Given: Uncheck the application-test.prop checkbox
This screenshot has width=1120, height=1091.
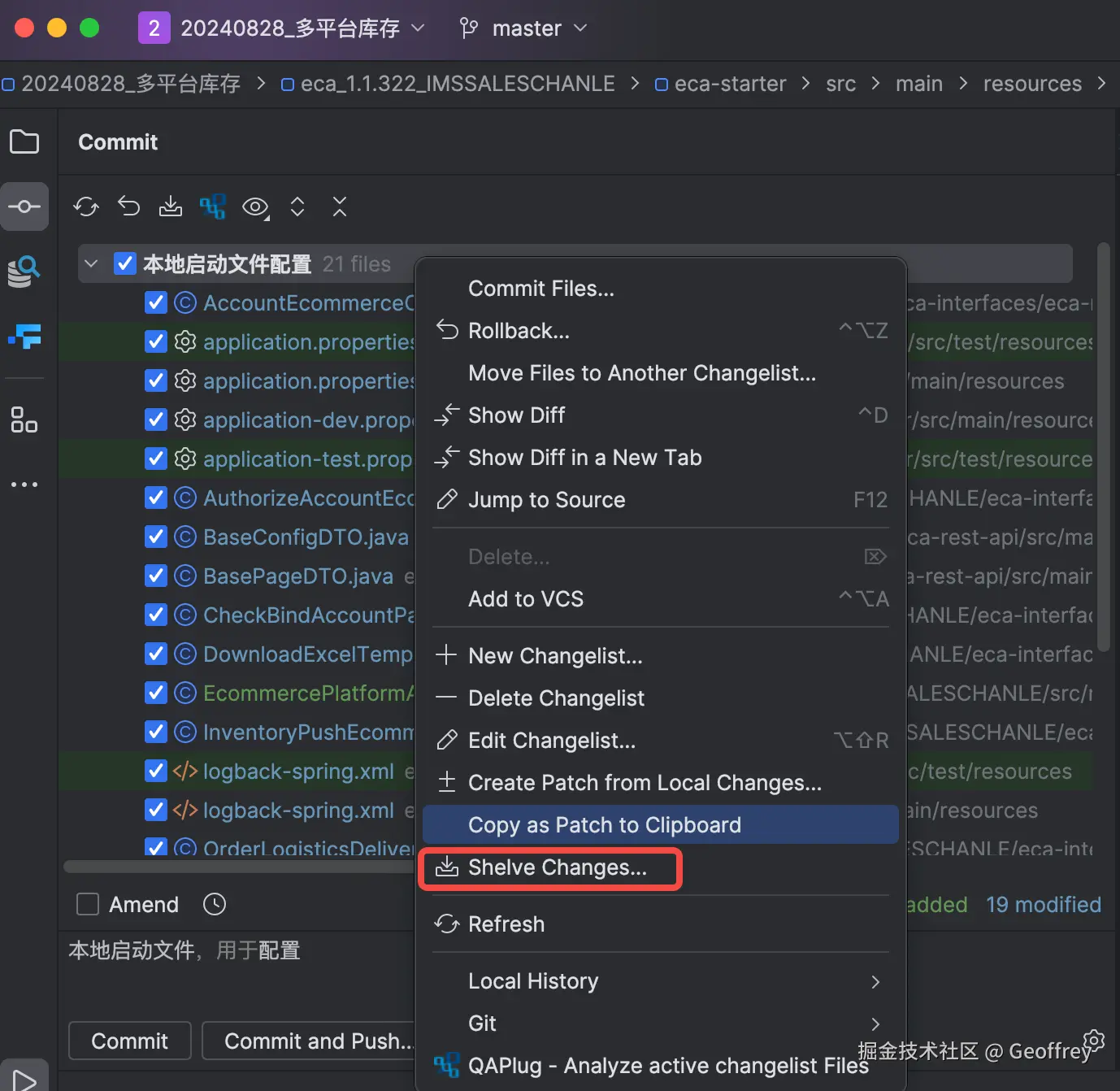Looking at the screenshot, I should point(156,459).
